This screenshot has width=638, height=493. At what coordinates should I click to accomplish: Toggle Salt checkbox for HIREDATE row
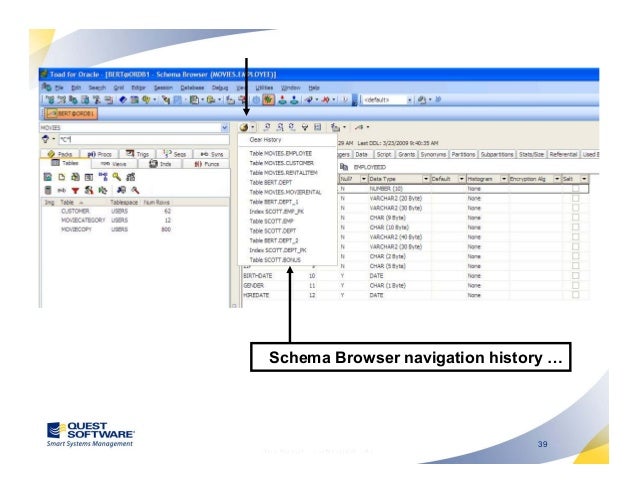(576, 295)
